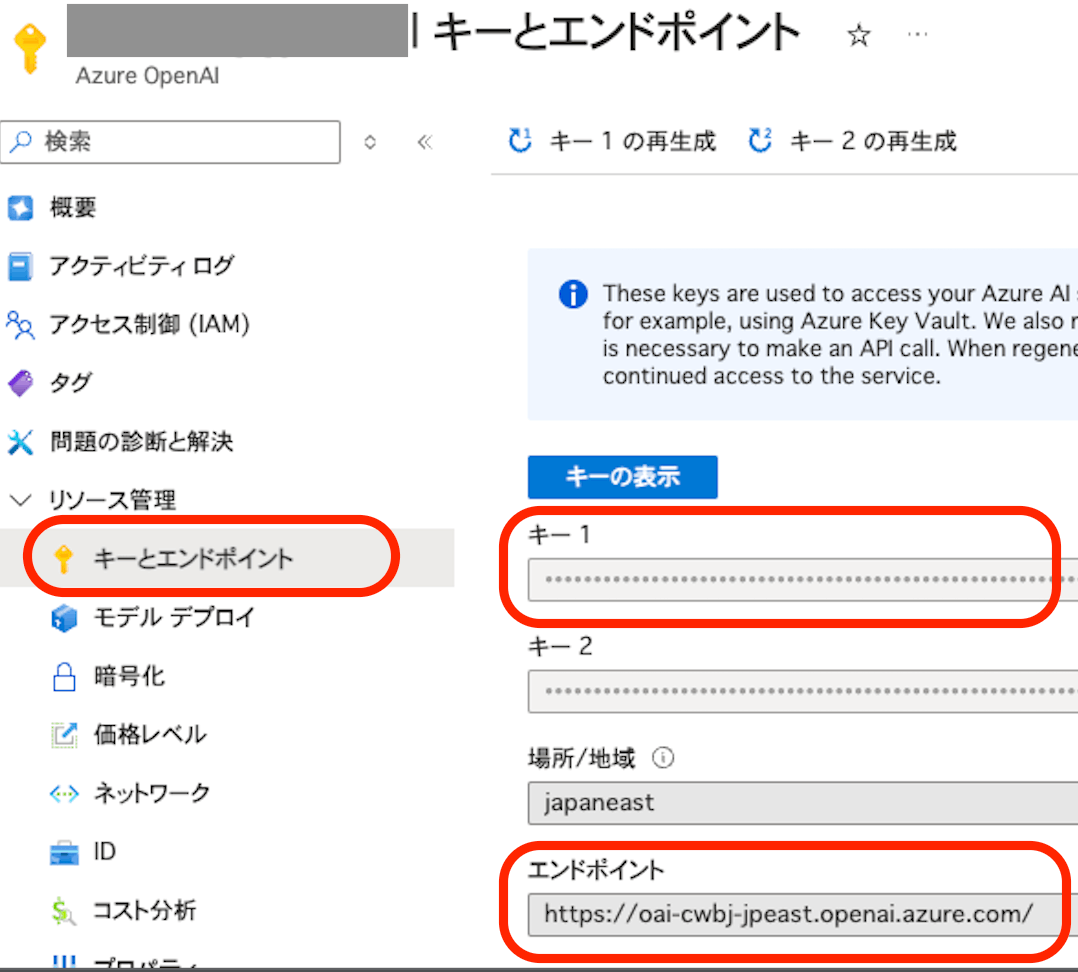Open アクセス制御 (IAM)
Viewport: 1078px width, 972px height.
coord(149,324)
